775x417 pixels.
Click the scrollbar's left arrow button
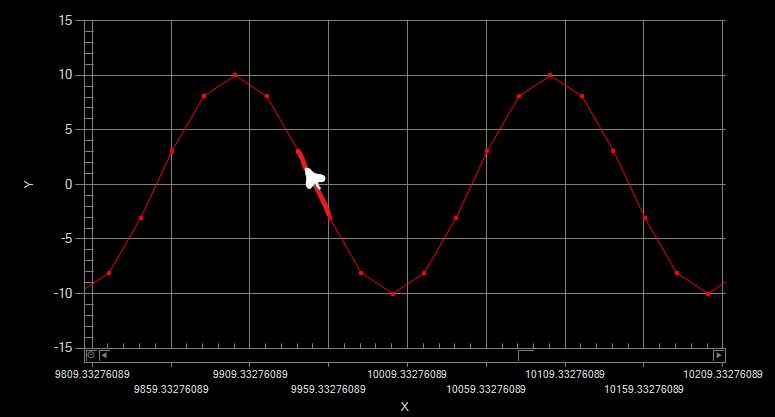pyautogui.click(x=104, y=355)
